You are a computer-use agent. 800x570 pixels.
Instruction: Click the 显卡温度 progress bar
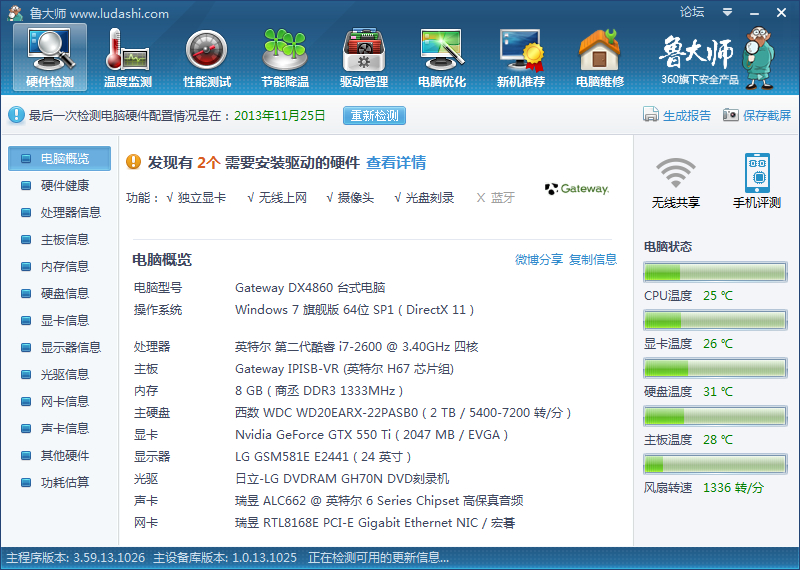click(x=715, y=320)
